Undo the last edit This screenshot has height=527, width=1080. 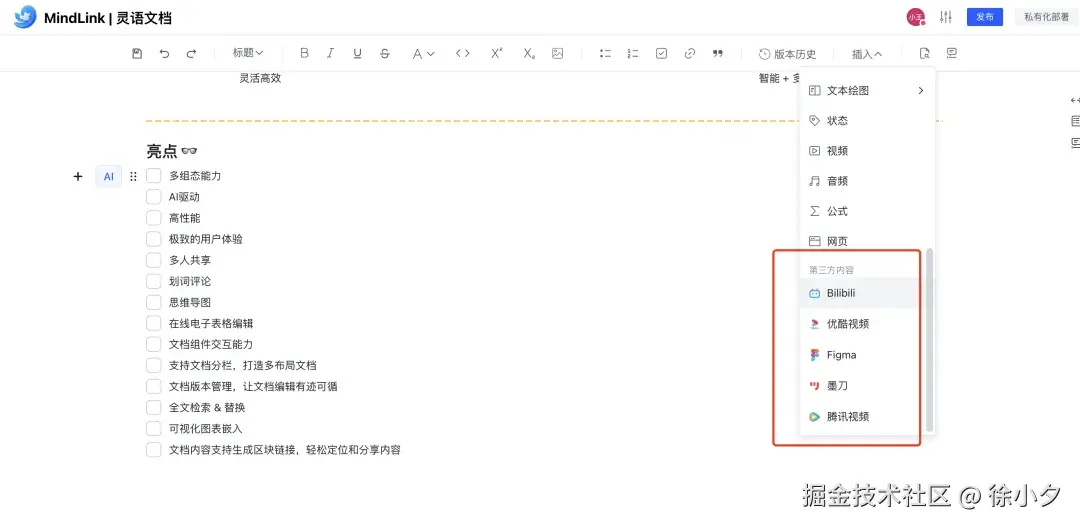(x=164, y=54)
